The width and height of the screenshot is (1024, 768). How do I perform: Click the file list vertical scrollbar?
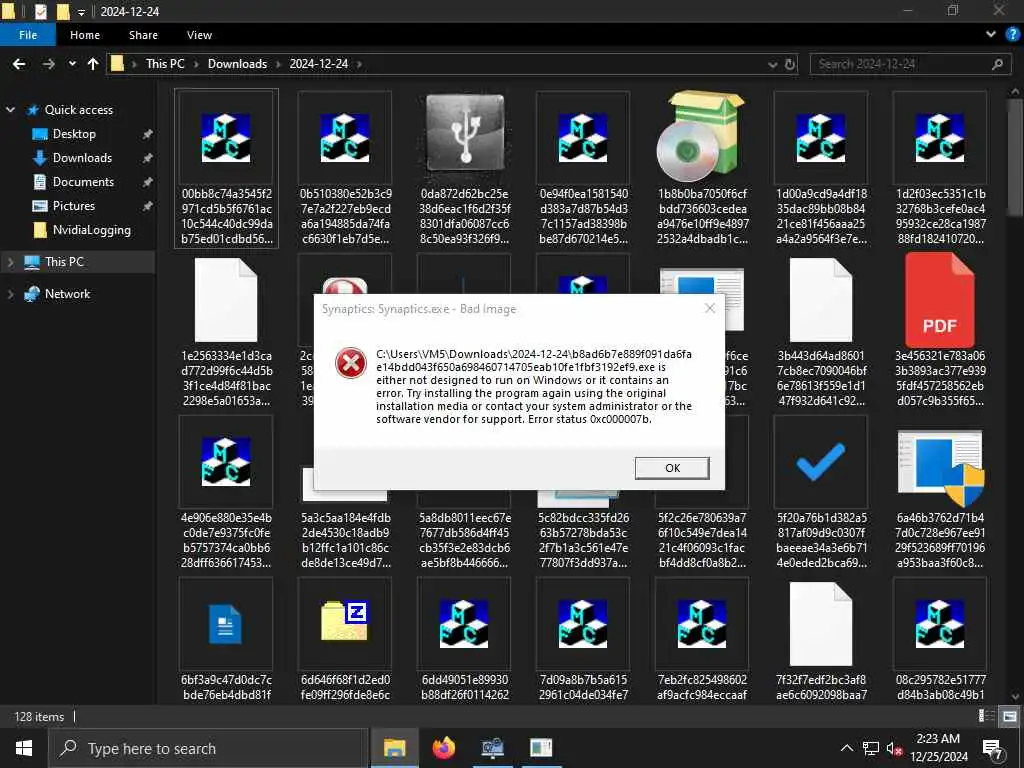pos(1015,158)
